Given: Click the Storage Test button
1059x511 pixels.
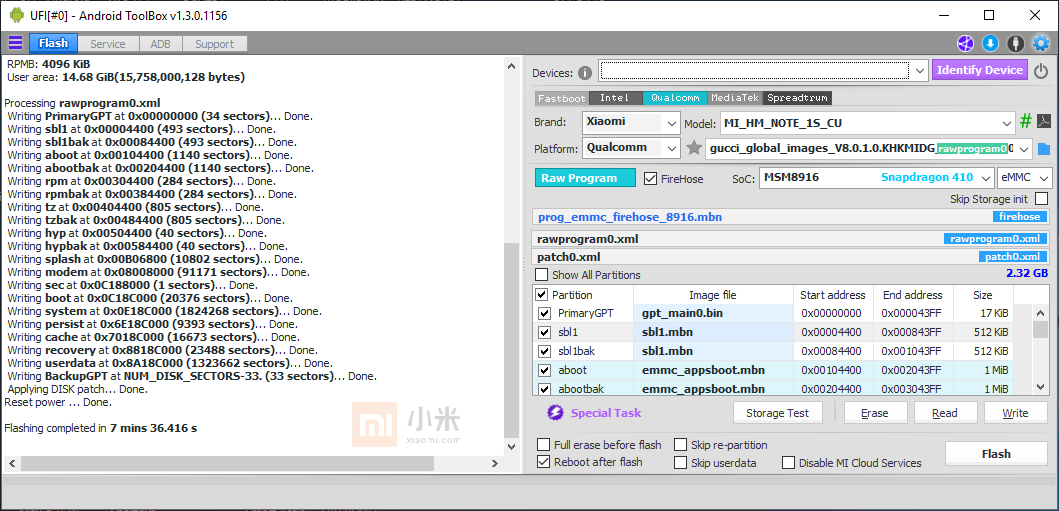Looking at the screenshot, I should point(779,413).
